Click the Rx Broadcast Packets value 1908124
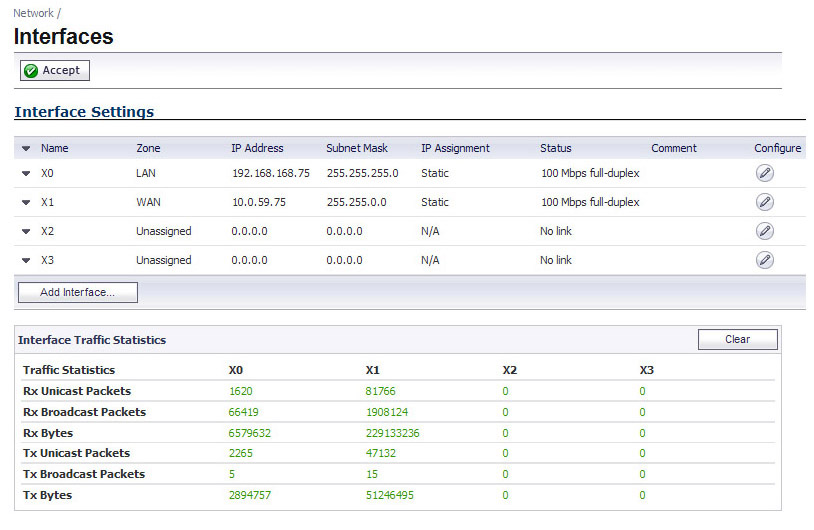 click(387, 412)
